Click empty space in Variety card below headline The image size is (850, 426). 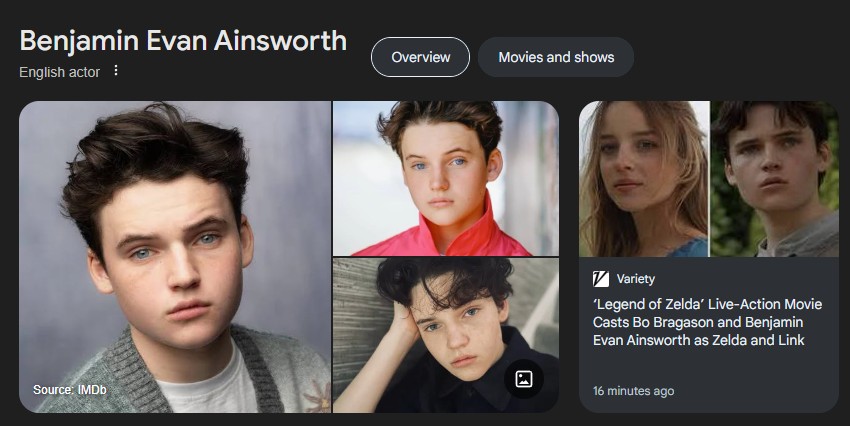(709, 366)
